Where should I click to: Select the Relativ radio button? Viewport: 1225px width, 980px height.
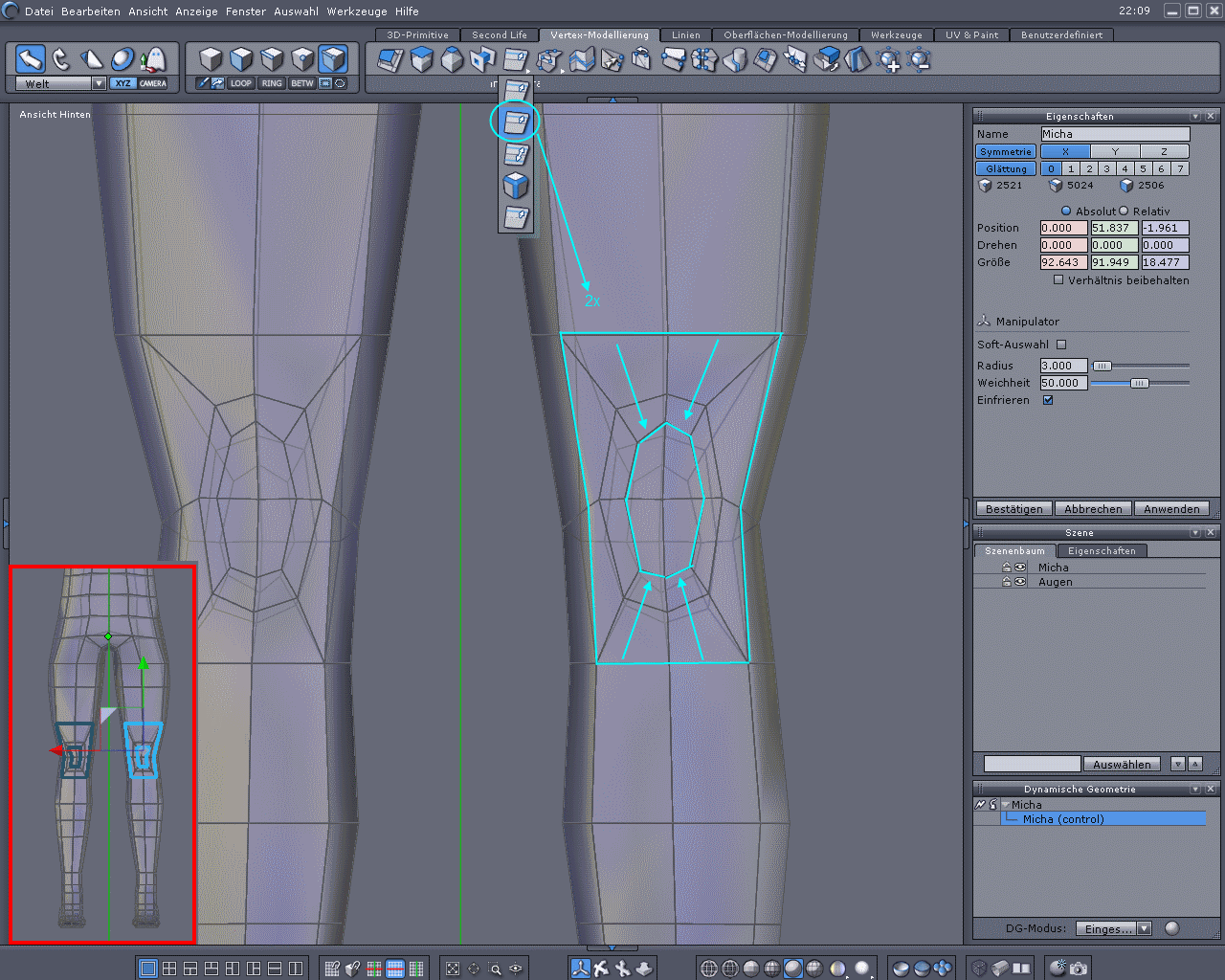(x=1125, y=212)
